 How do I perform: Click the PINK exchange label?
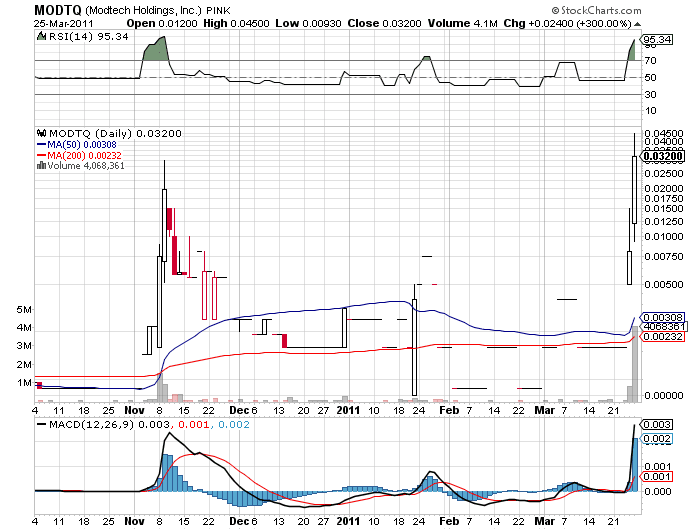point(218,11)
